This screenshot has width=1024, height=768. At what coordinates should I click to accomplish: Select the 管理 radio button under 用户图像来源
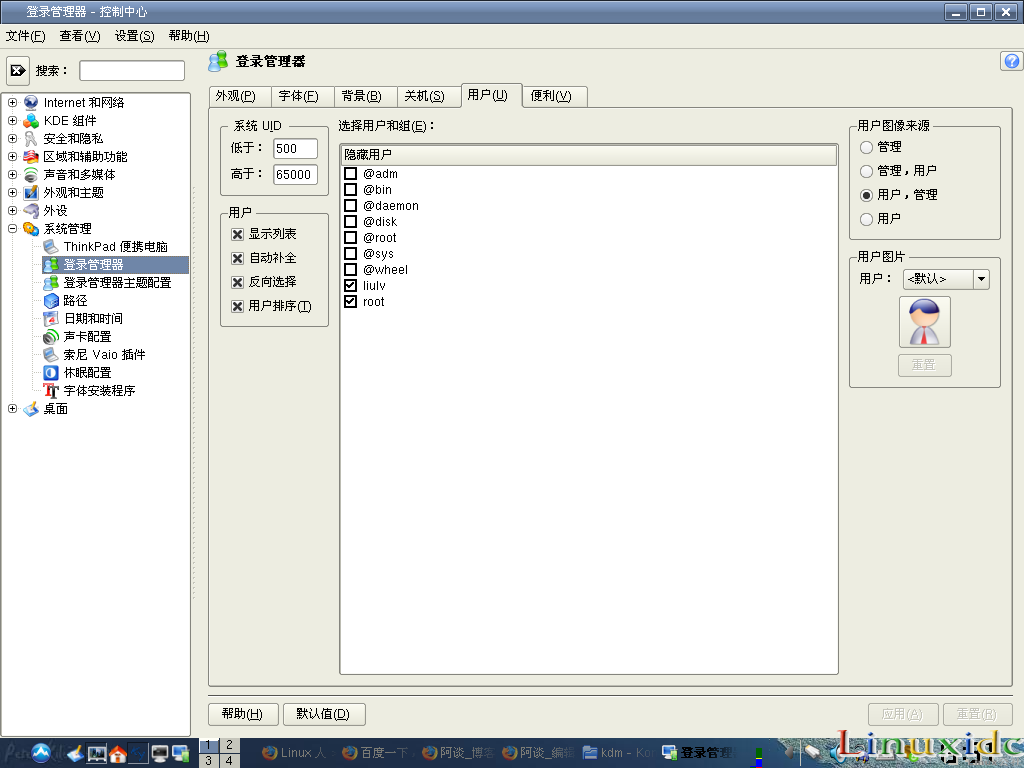(865, 147)
